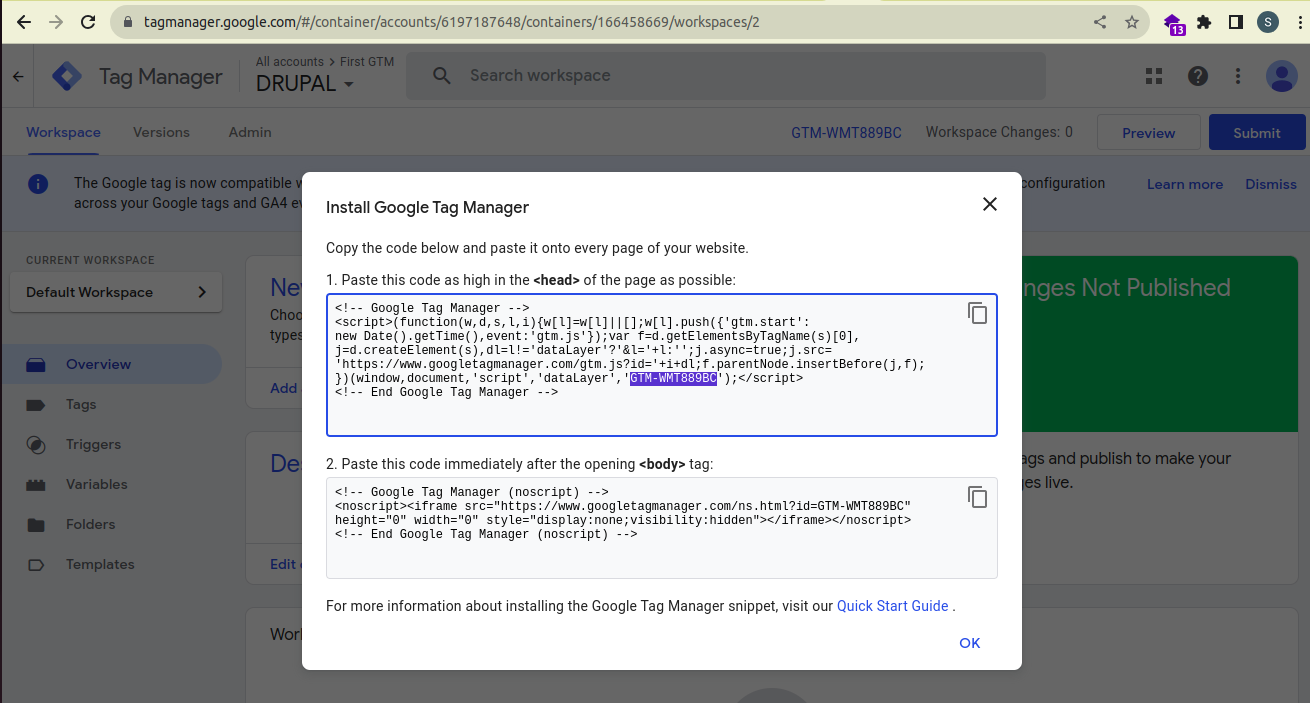The height and width of the screenshot is (703, 1310).
Task: Click inside the body noscript code box
Action: point(662,528)
